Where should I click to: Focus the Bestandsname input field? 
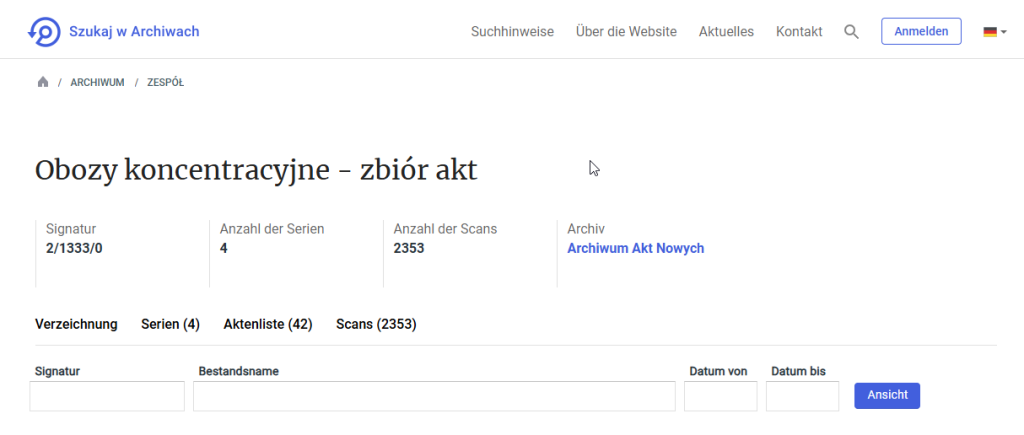pyautogui.click(x=434, y=396)
